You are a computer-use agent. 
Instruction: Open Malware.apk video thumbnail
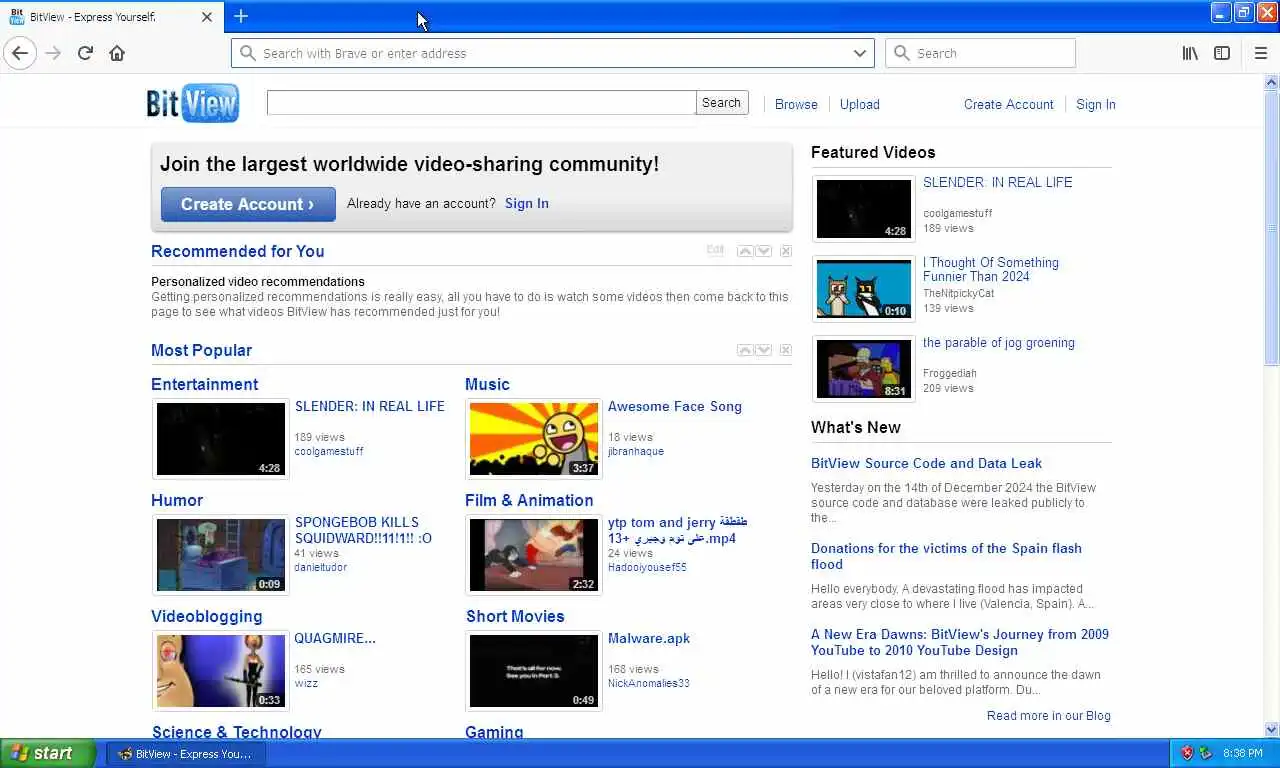[534, 671]
